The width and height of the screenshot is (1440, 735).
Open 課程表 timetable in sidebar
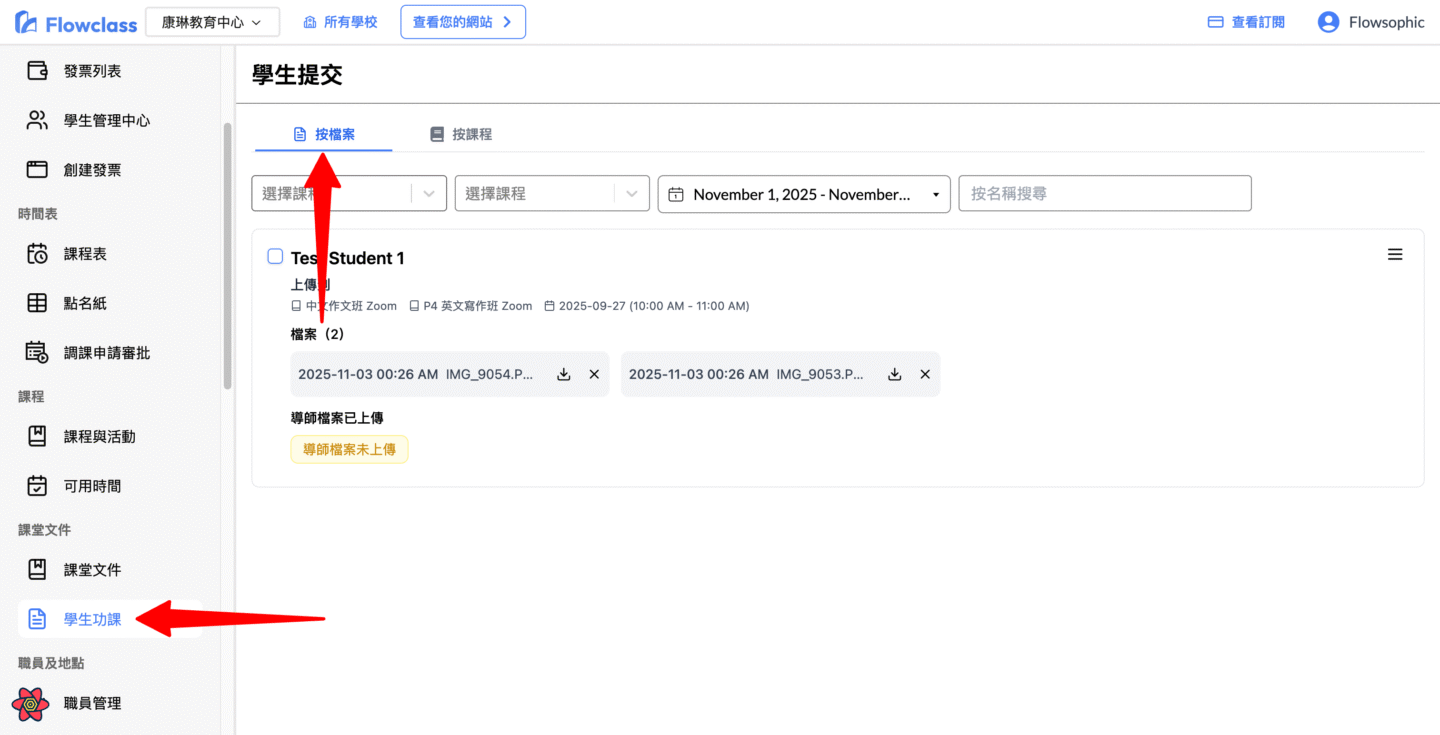click(85, 254)
